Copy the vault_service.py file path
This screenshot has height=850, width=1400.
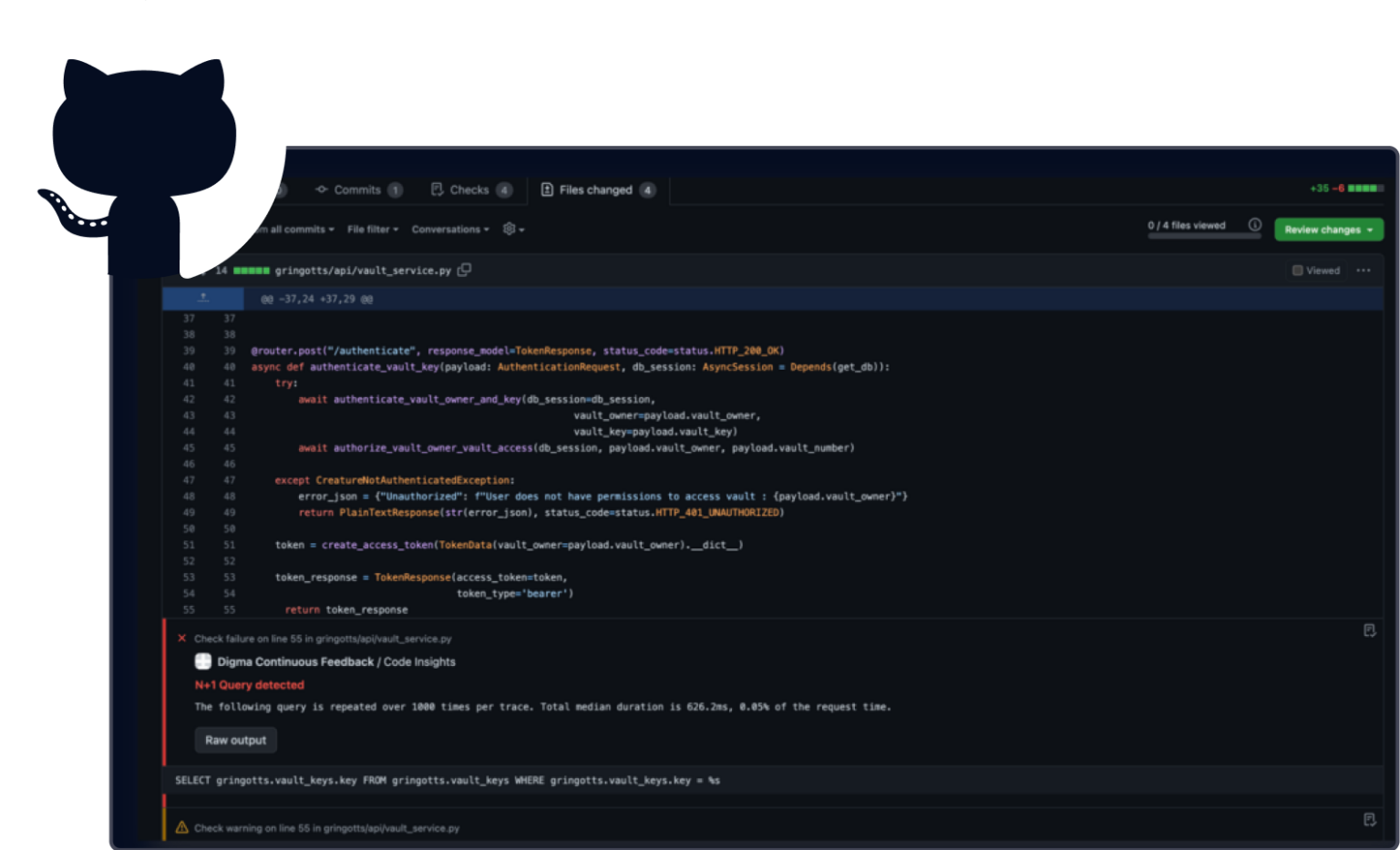point(464,270)
